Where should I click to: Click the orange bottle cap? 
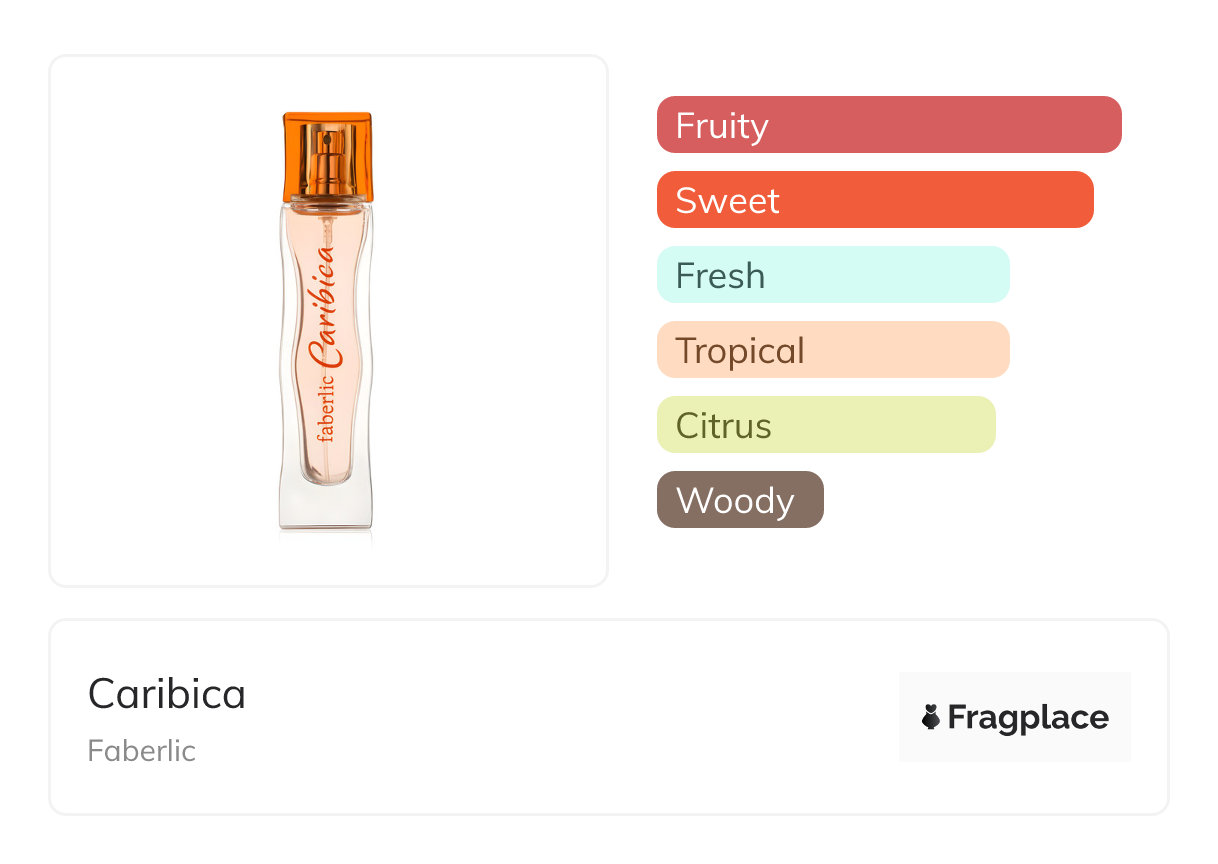tap(327, 155)
